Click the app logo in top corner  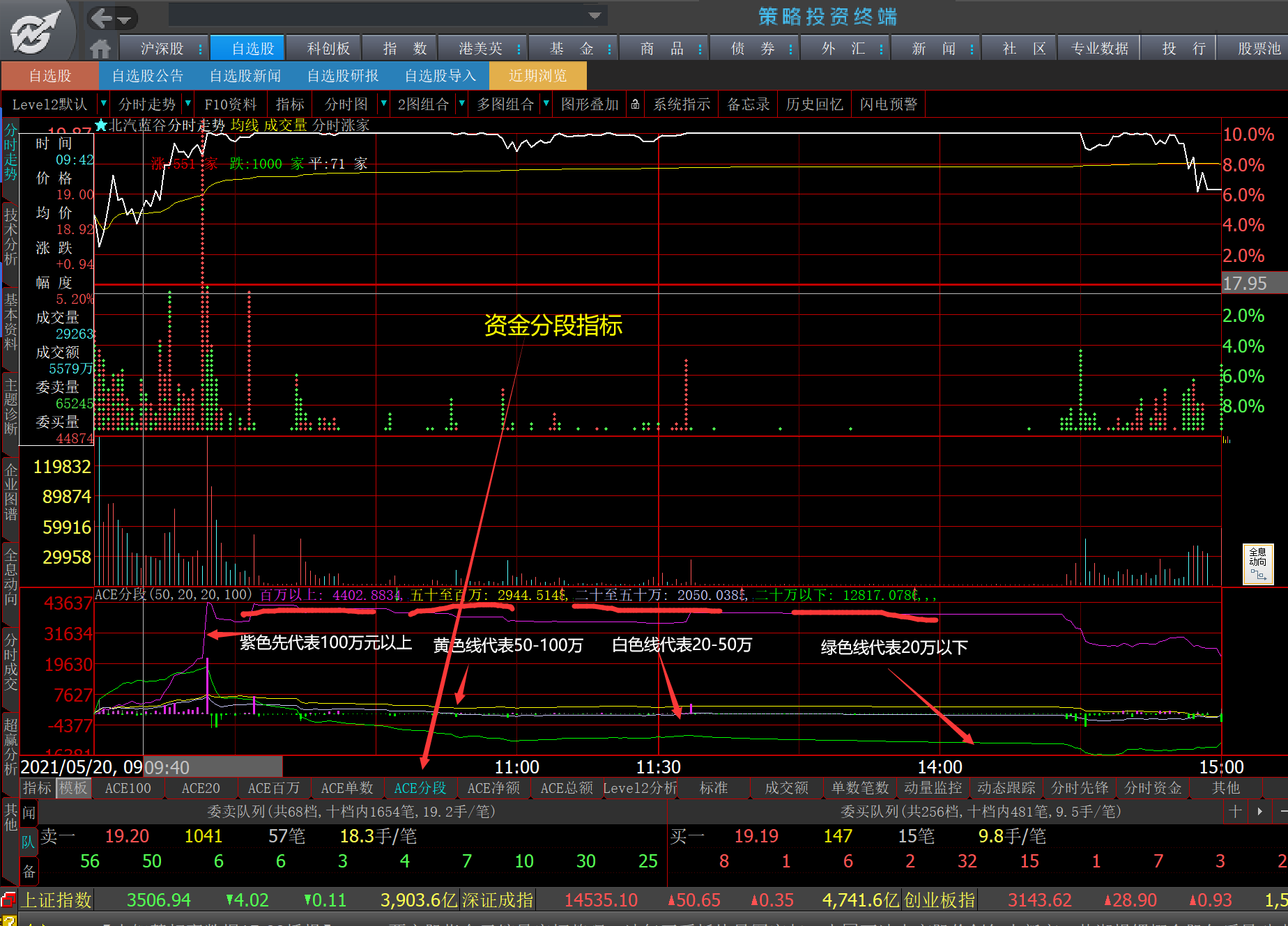pyautogui.click(x=36, y=31)
